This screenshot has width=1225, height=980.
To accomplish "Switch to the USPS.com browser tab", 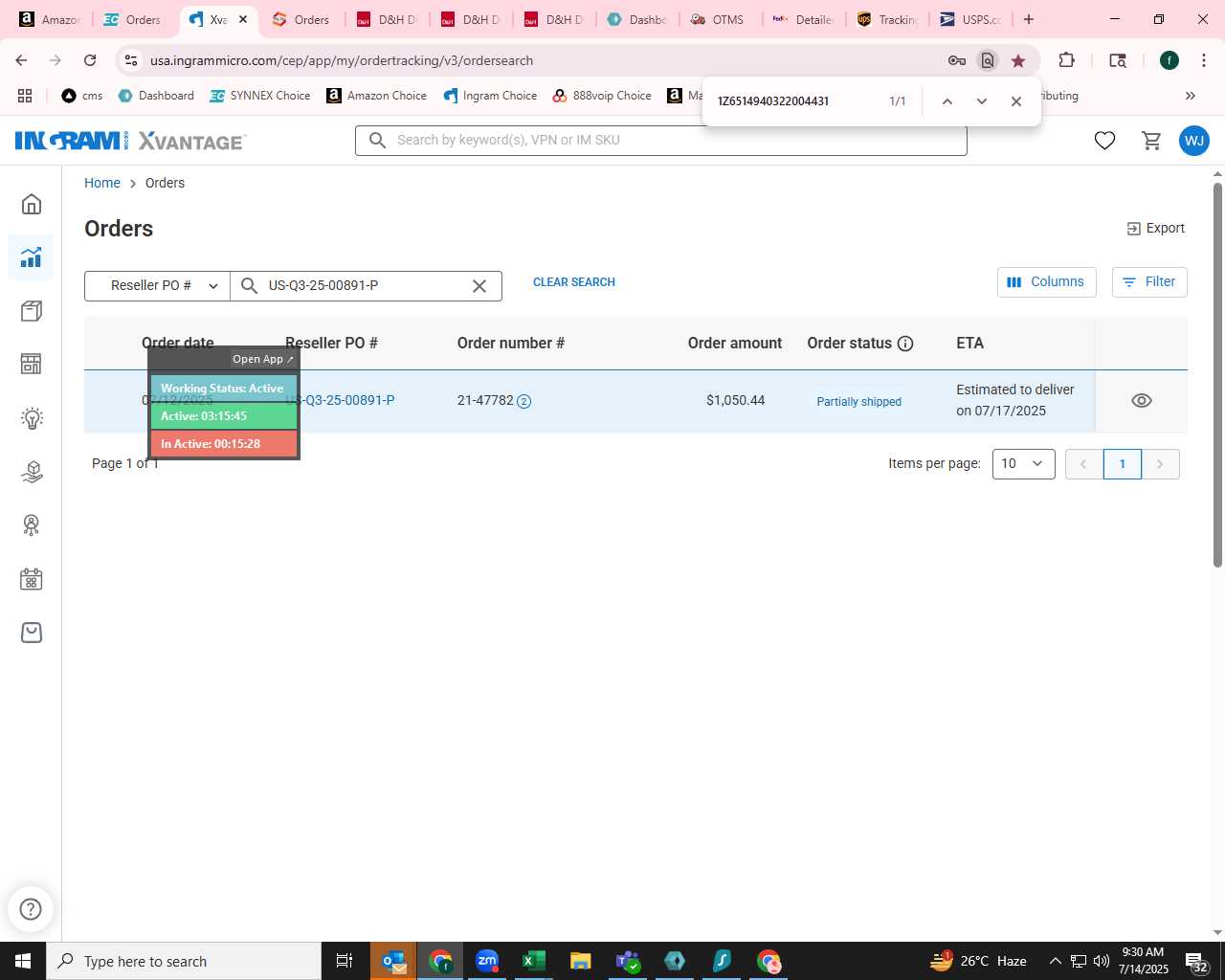I will pyautogui.click(x=970, y=19).
